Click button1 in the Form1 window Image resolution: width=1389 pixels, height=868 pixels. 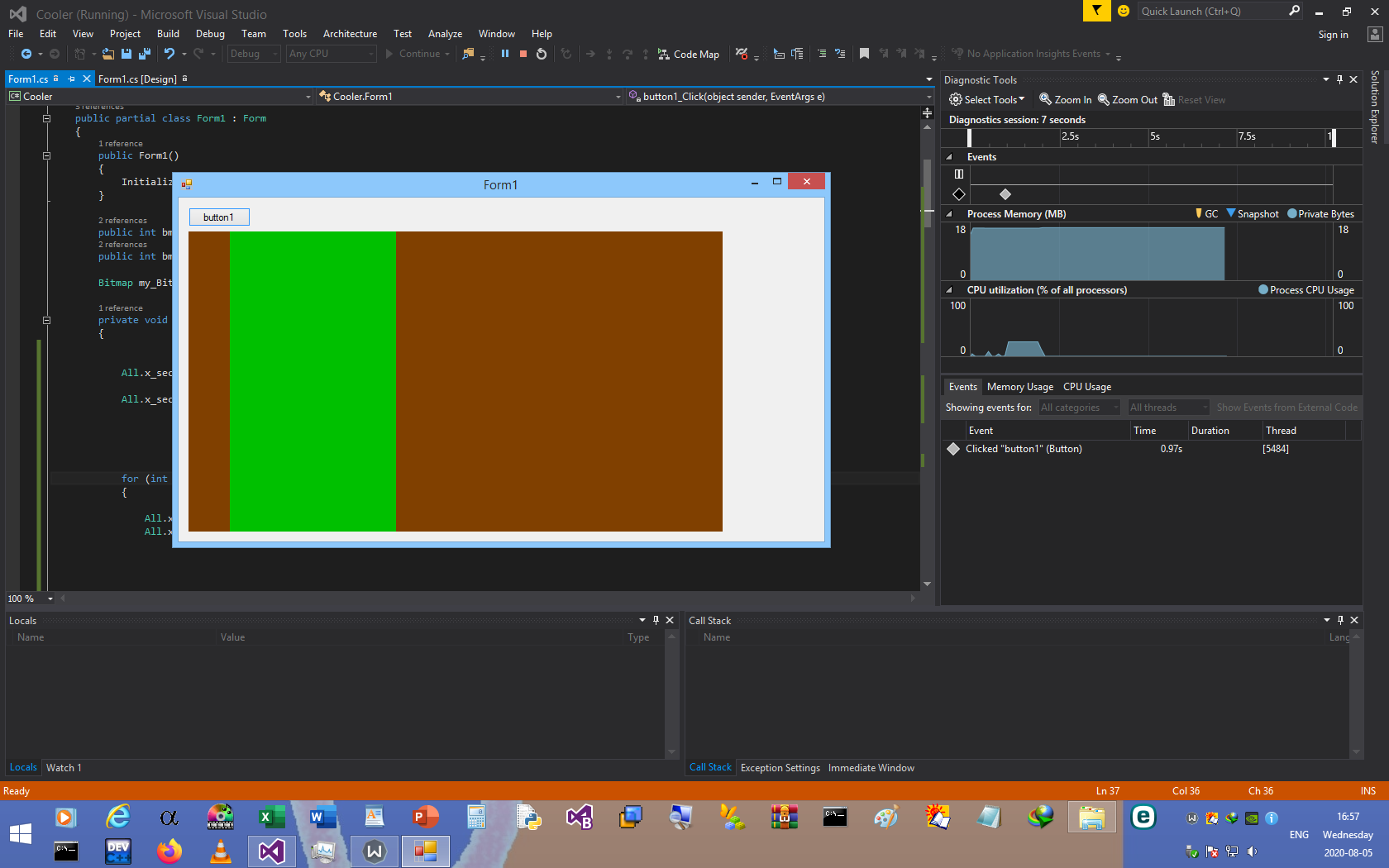[x=219, y=217]
